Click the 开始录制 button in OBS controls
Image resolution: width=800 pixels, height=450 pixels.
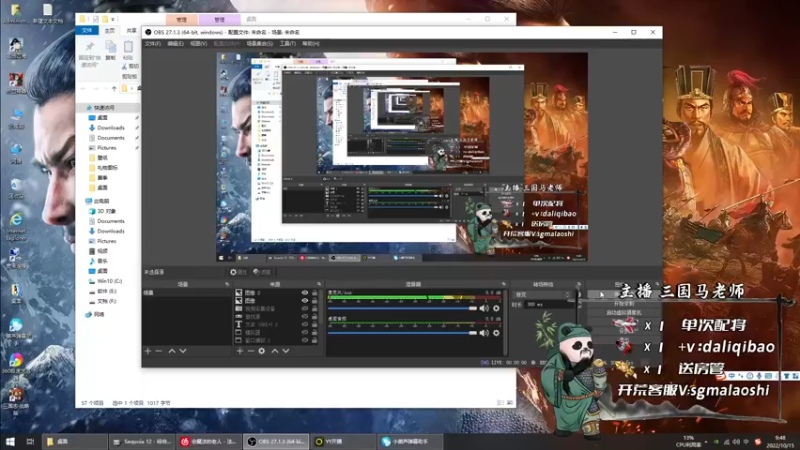(623, 304)
